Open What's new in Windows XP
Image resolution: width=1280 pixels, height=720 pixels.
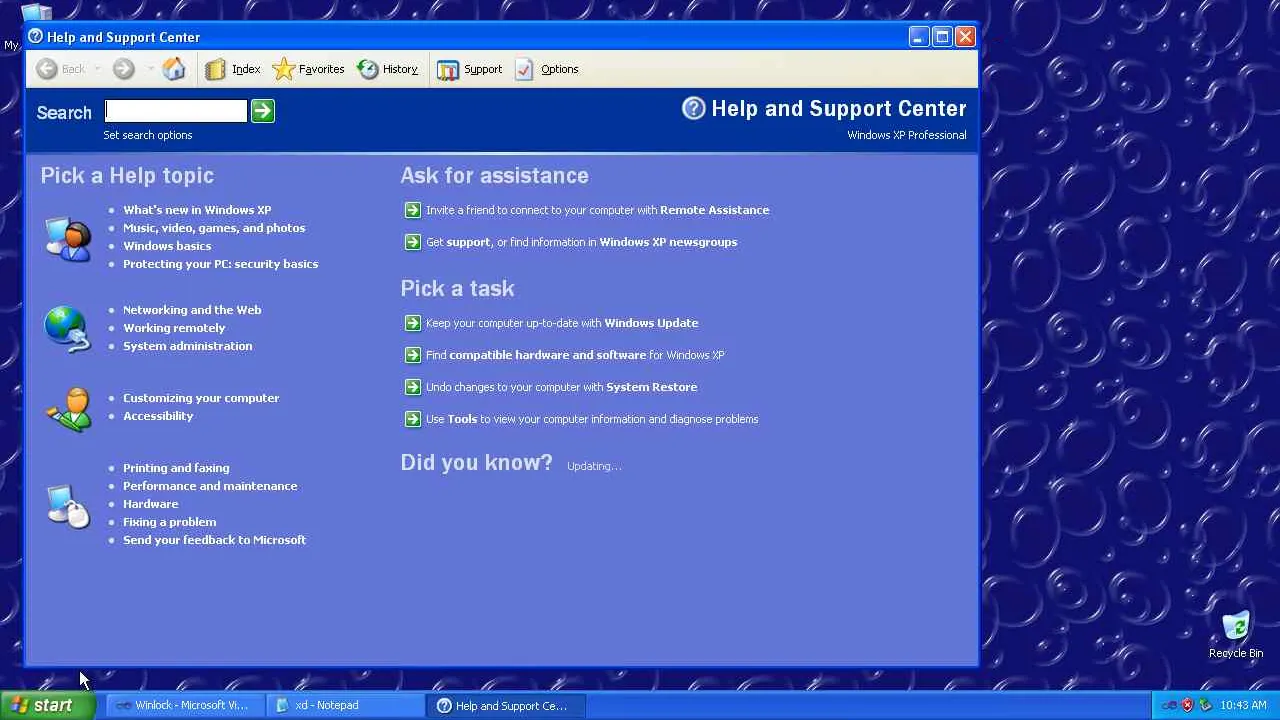click(x=197, y=210)
